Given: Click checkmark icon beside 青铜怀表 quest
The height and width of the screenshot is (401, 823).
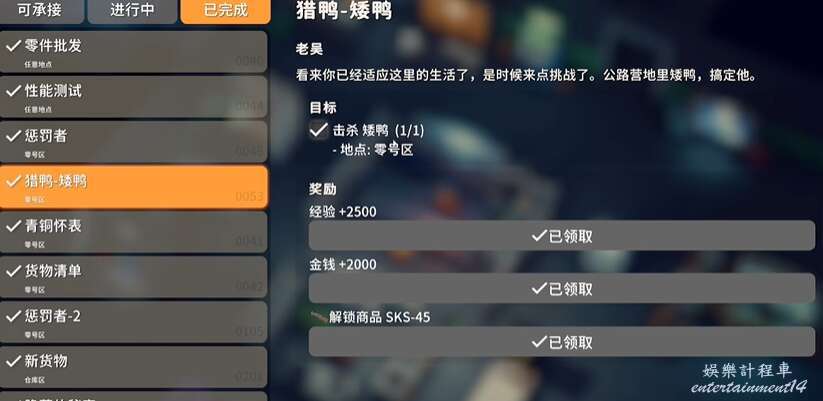Looking at the screenshot, I should pyautogui.click(x=13, y=227).
